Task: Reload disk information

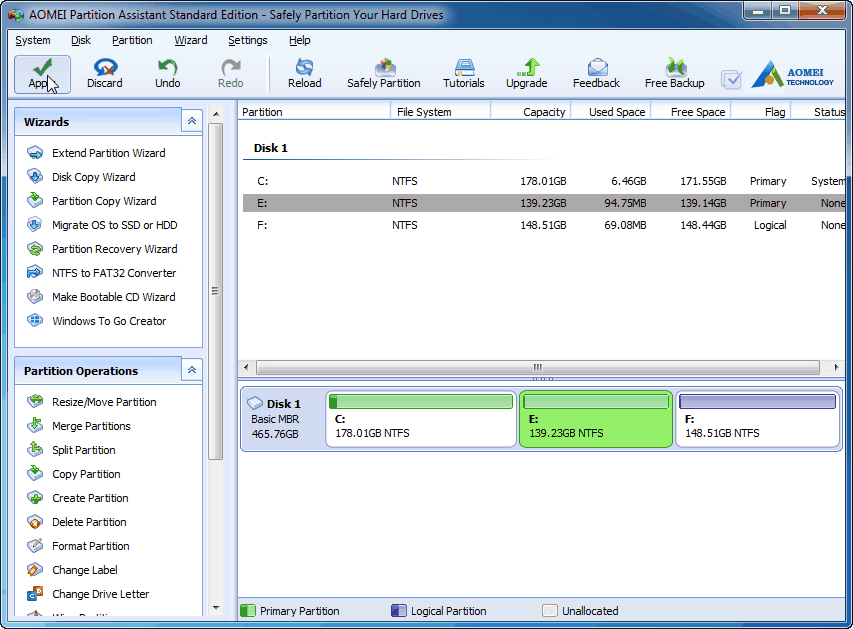Action: tap(305, 75)
